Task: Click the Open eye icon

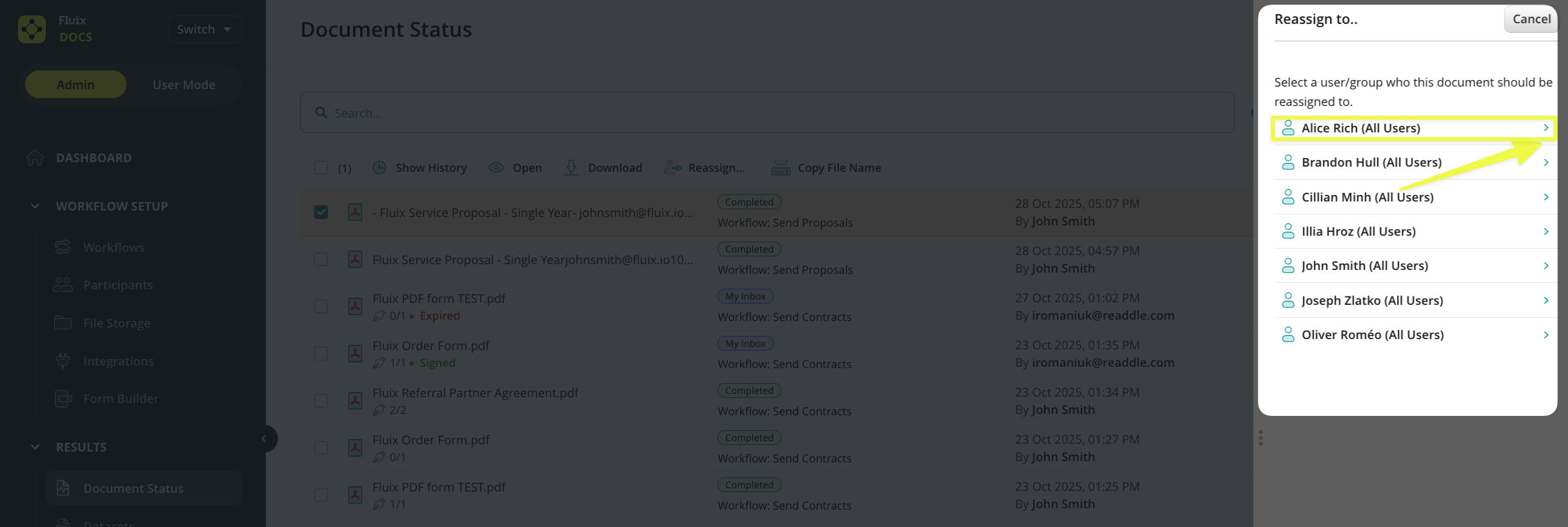Action: point(496,168)
